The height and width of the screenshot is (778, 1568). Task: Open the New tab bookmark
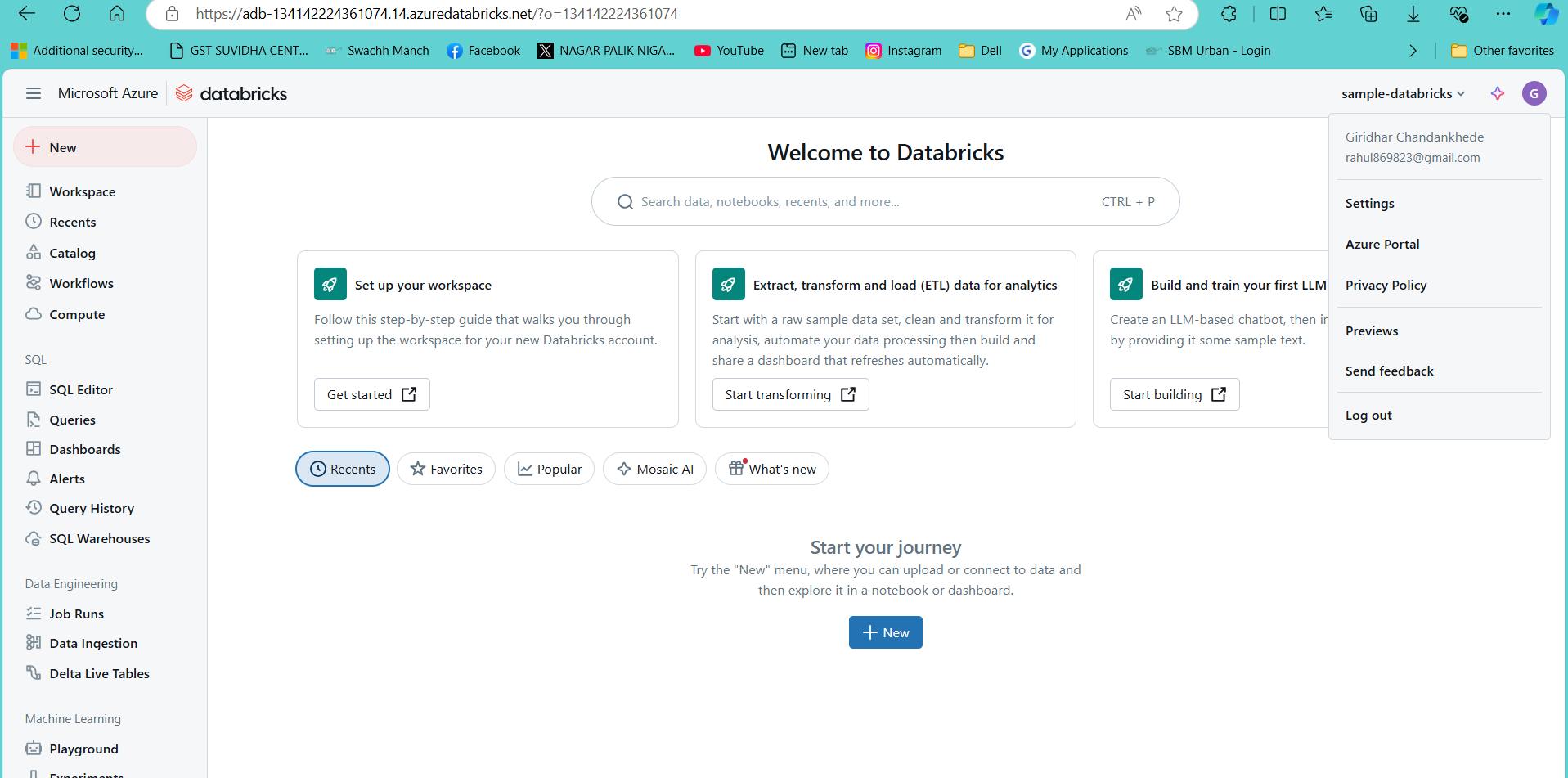tap(815, 51)
